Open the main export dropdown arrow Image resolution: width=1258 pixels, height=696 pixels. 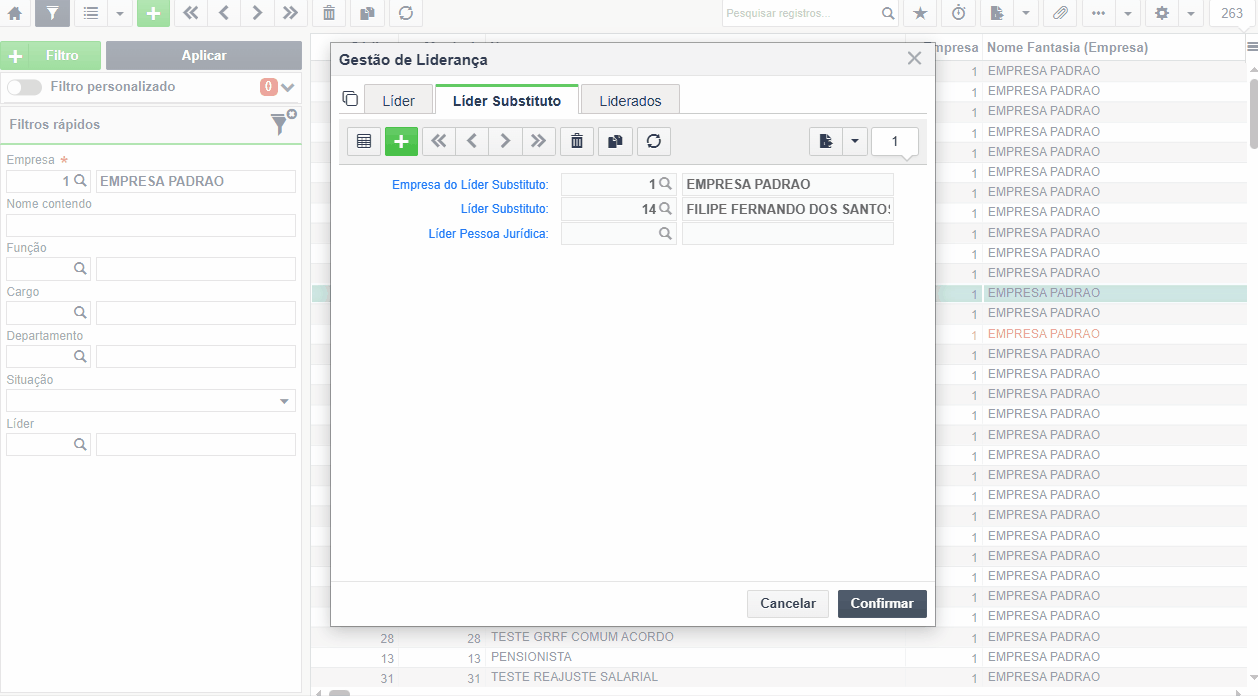pos(1026,13)
